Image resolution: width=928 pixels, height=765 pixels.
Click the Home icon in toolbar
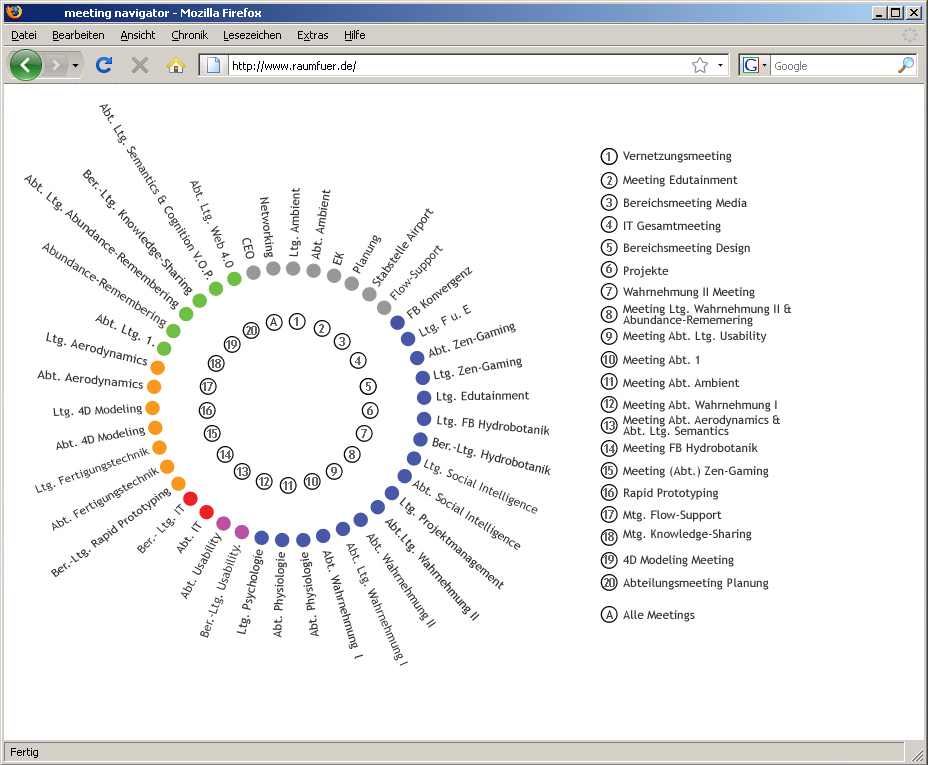(176, 65)
